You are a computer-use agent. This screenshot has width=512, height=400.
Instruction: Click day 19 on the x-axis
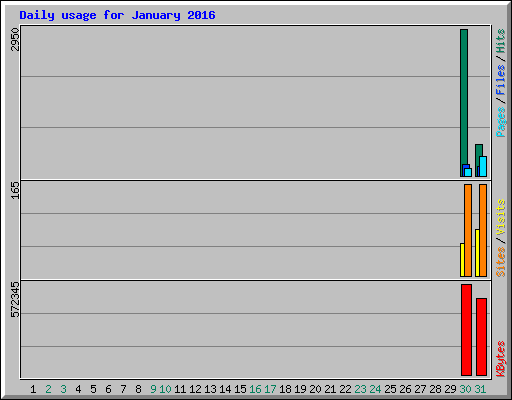tap(300, 389)
